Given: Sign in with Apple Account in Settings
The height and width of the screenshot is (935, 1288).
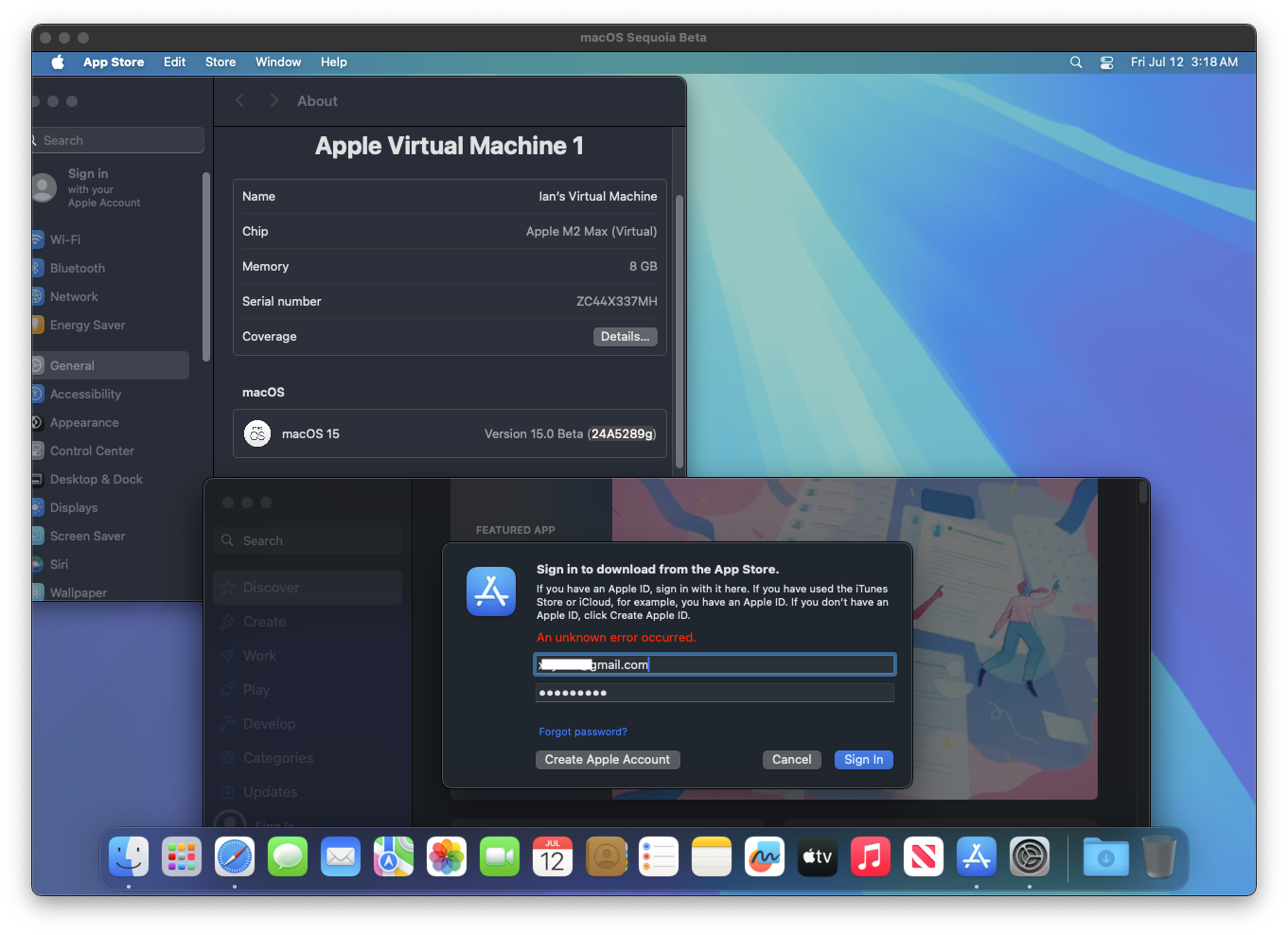Looking at the screenshot, I should point(104,187).
